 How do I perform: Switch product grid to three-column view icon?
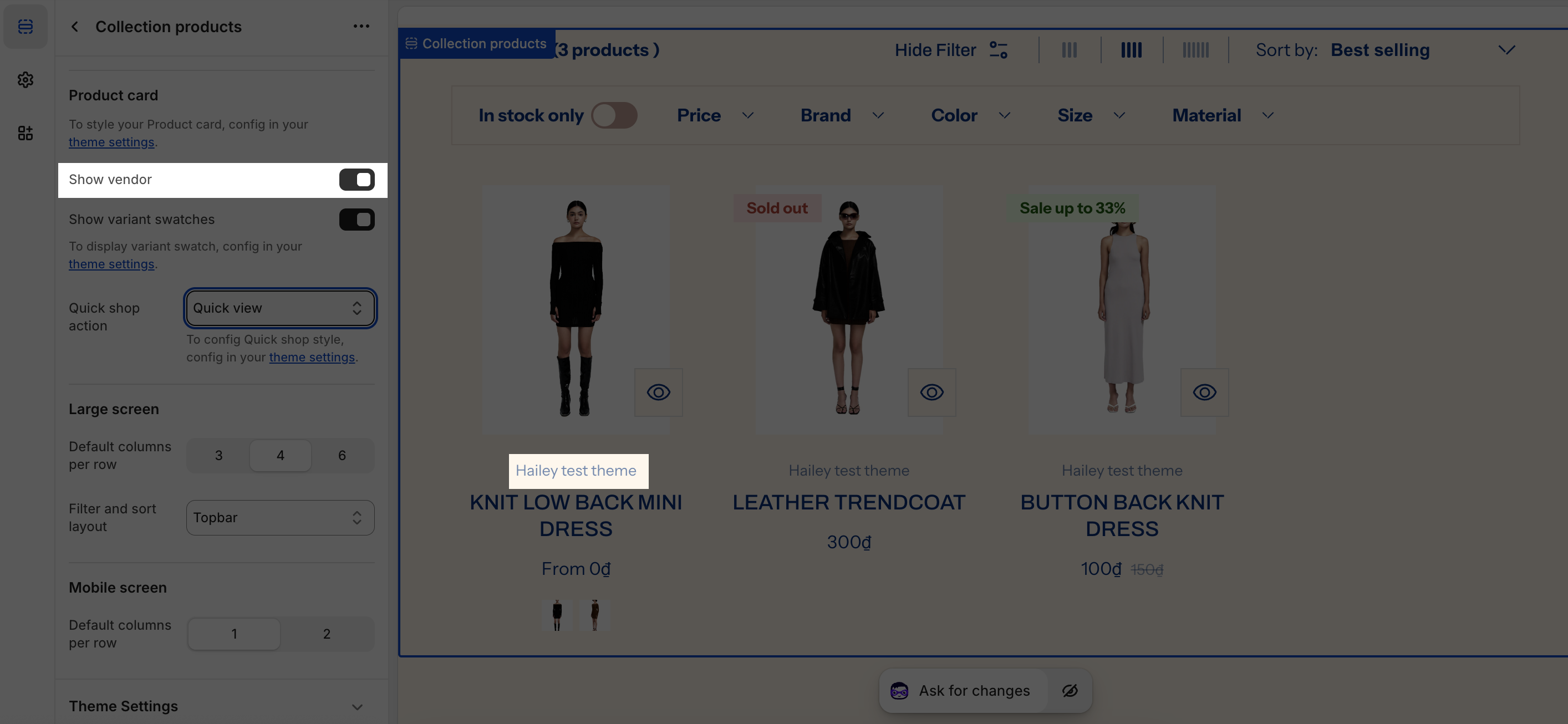point(1069,50)
